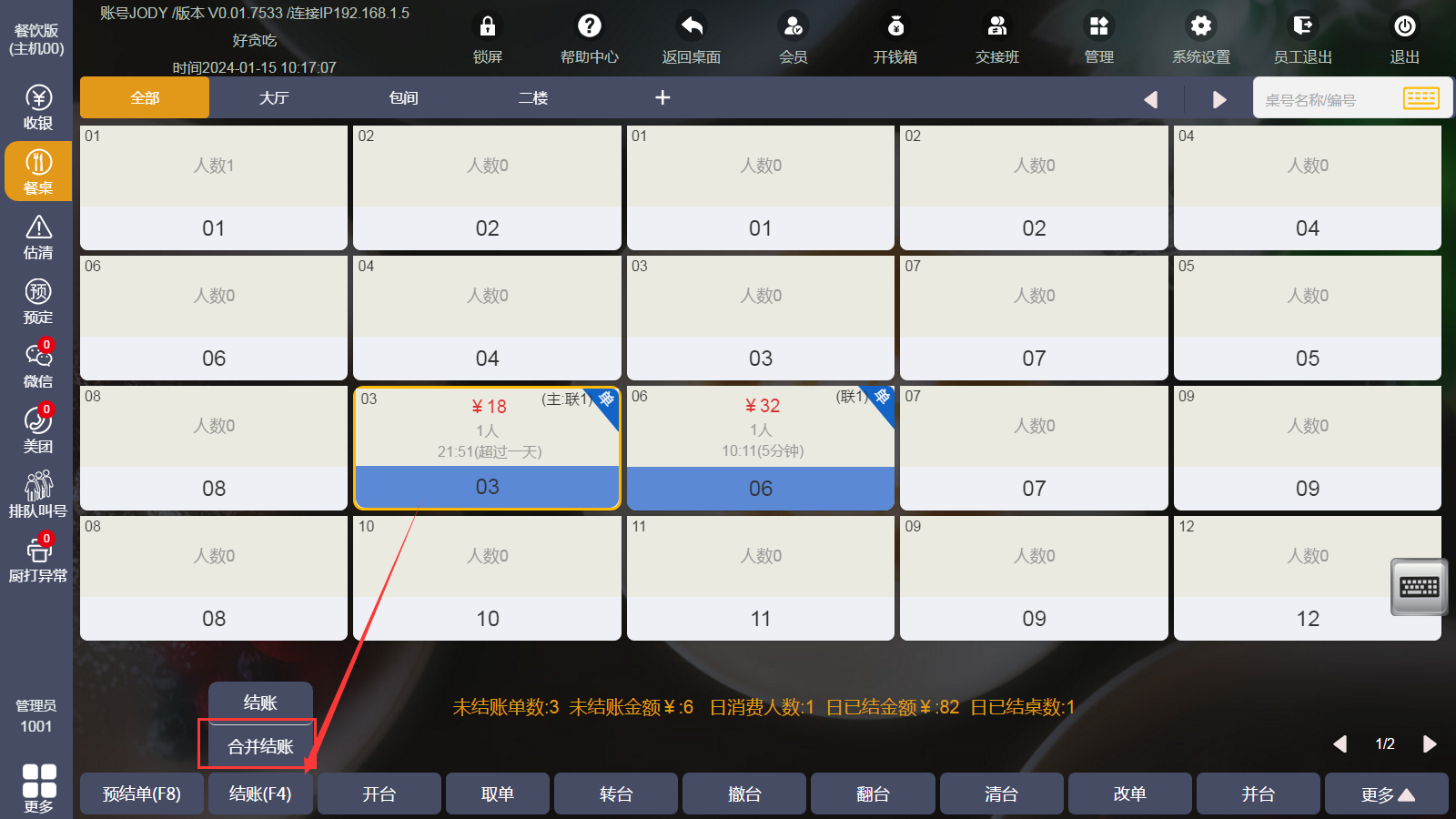The height and width of the screenshot is (819, 1456).
Task: Open the 系统设置 system settings gear icon
Action: tap(1201, 38)
